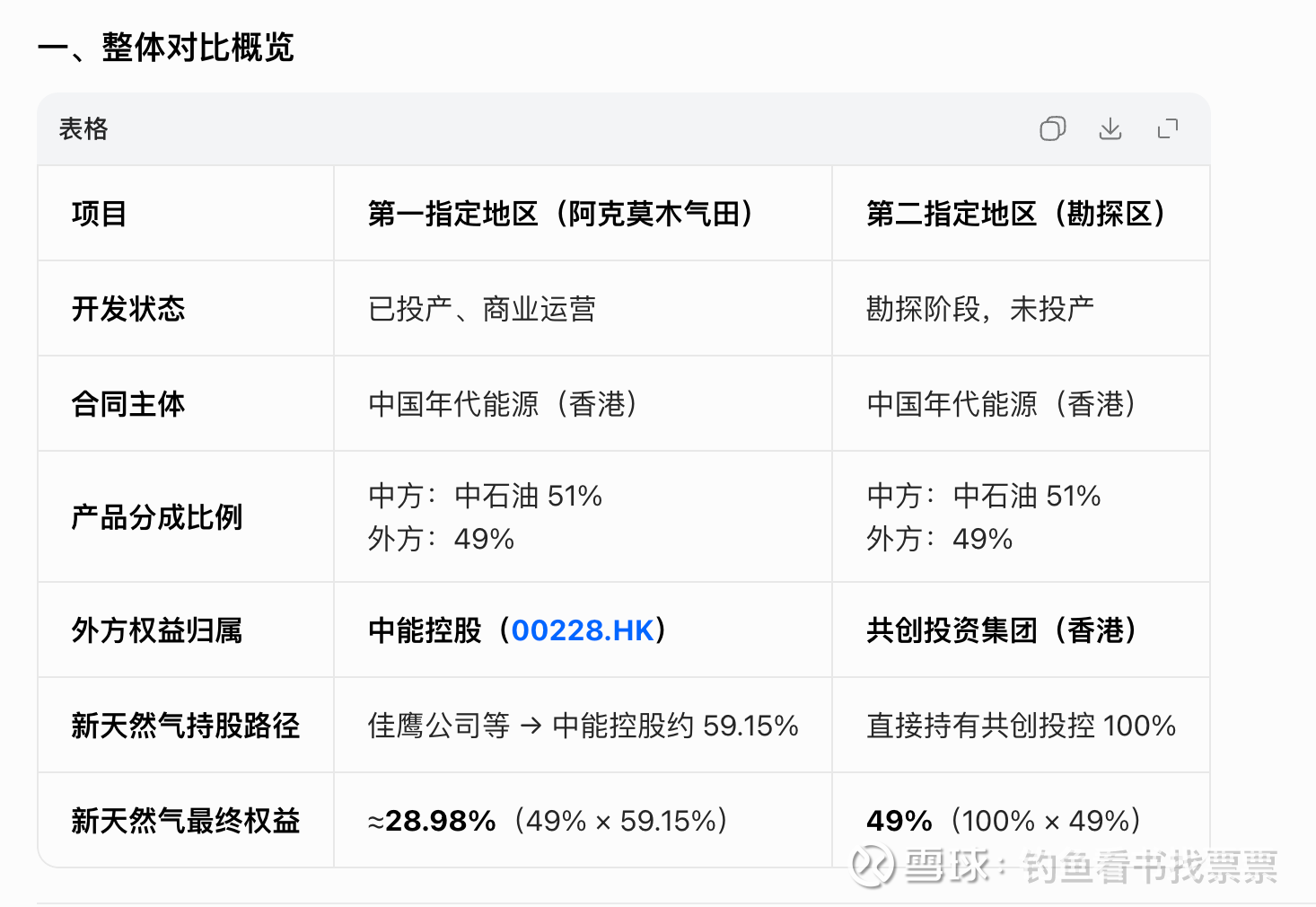
Task: Click the 已投产、商业运营 cell
Action: (482, 309)
